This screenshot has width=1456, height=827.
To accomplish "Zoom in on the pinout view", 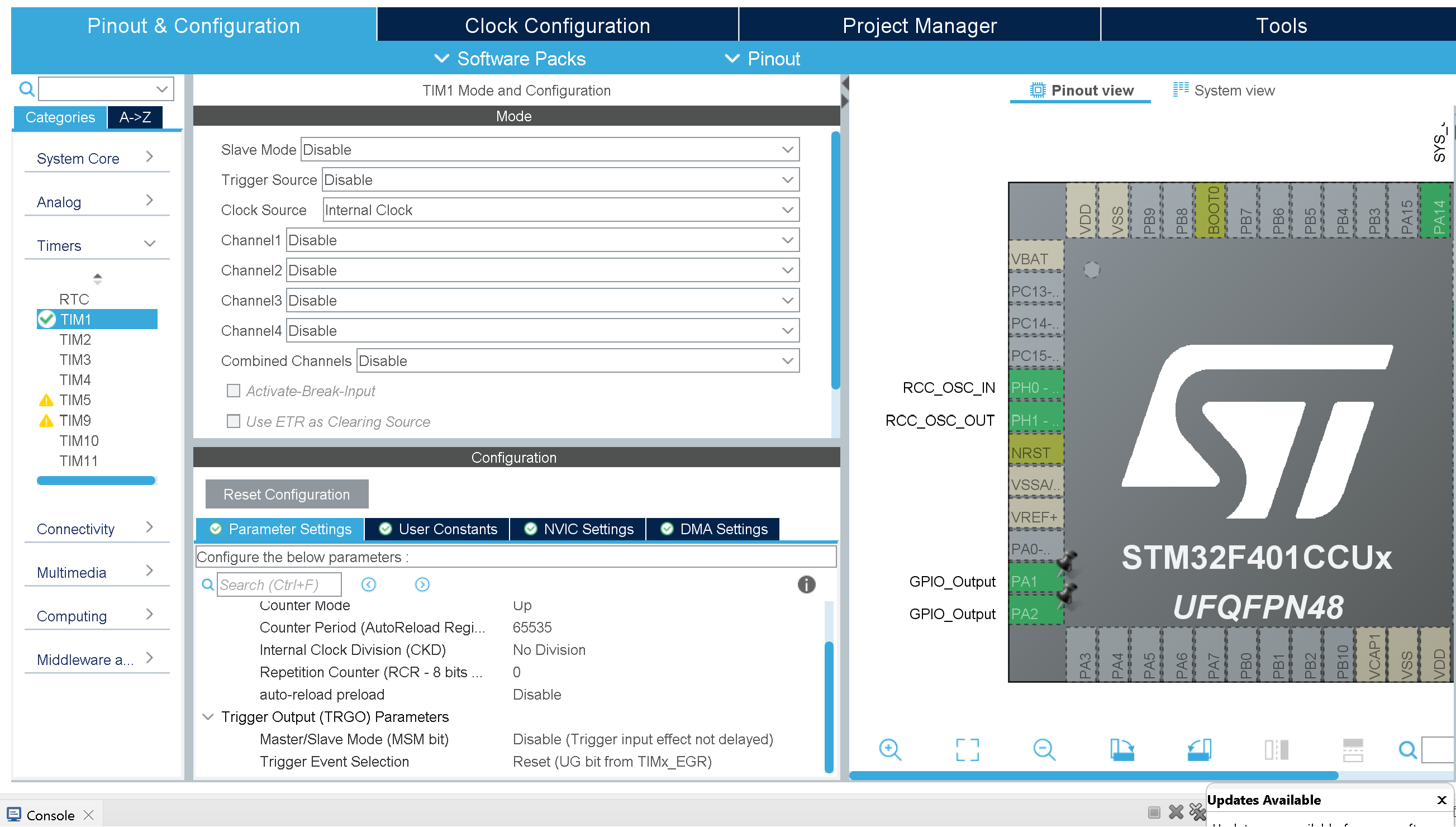I will tap(890, 750).
